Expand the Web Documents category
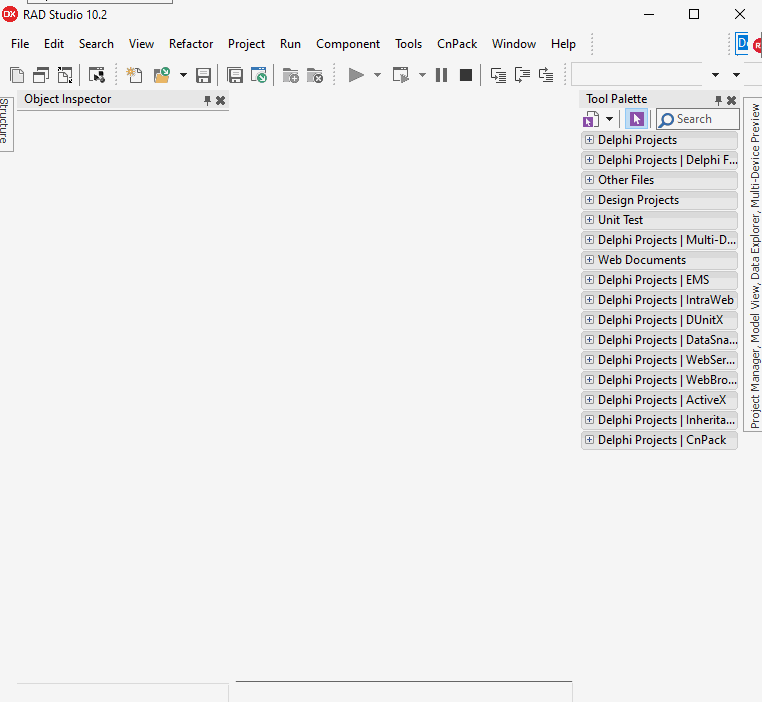Viewport: 762px width, 702px height. pos(589,259)
